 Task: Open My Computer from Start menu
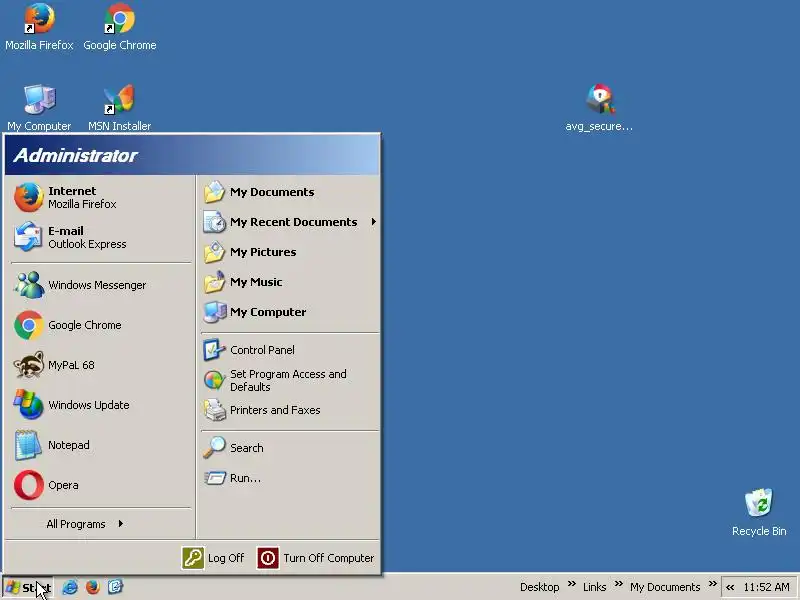point(290,312)
